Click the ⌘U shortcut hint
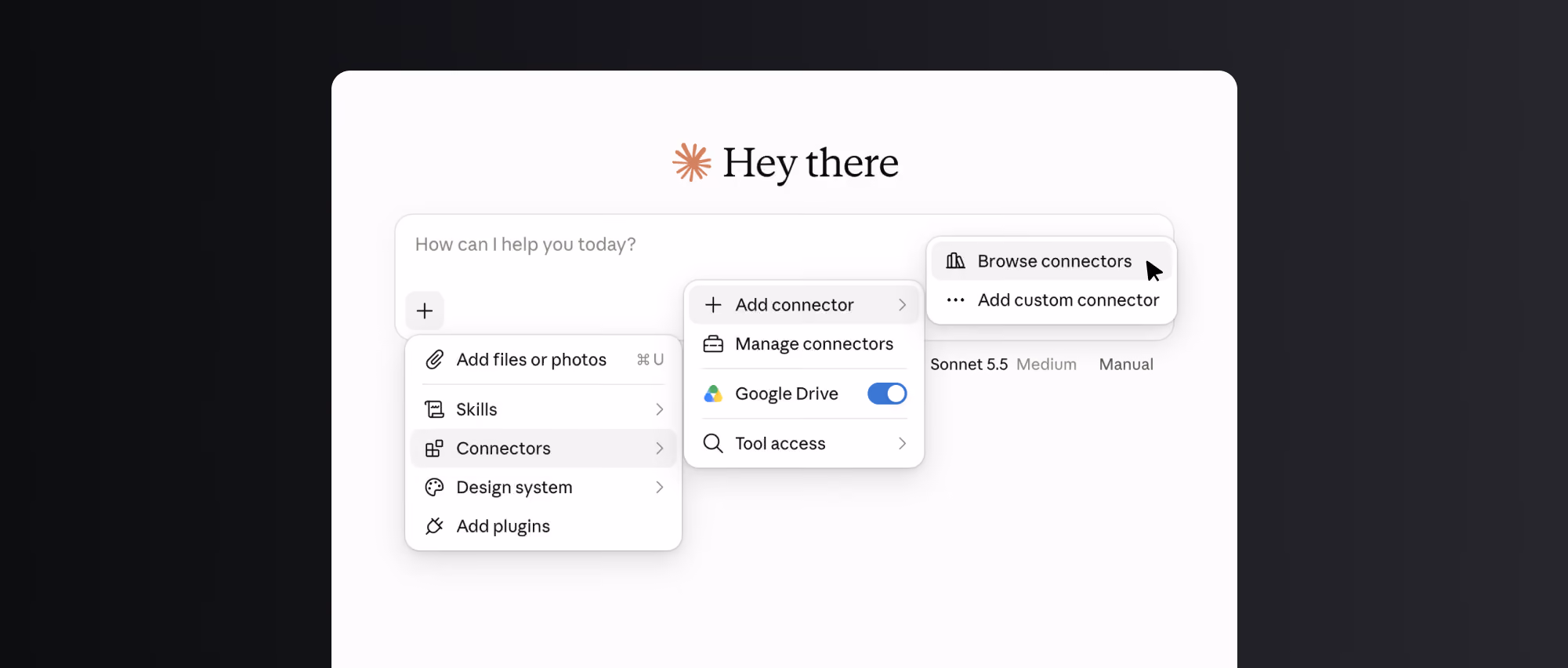The height and width of the screenshot is (668, 1568). point(650,360)
